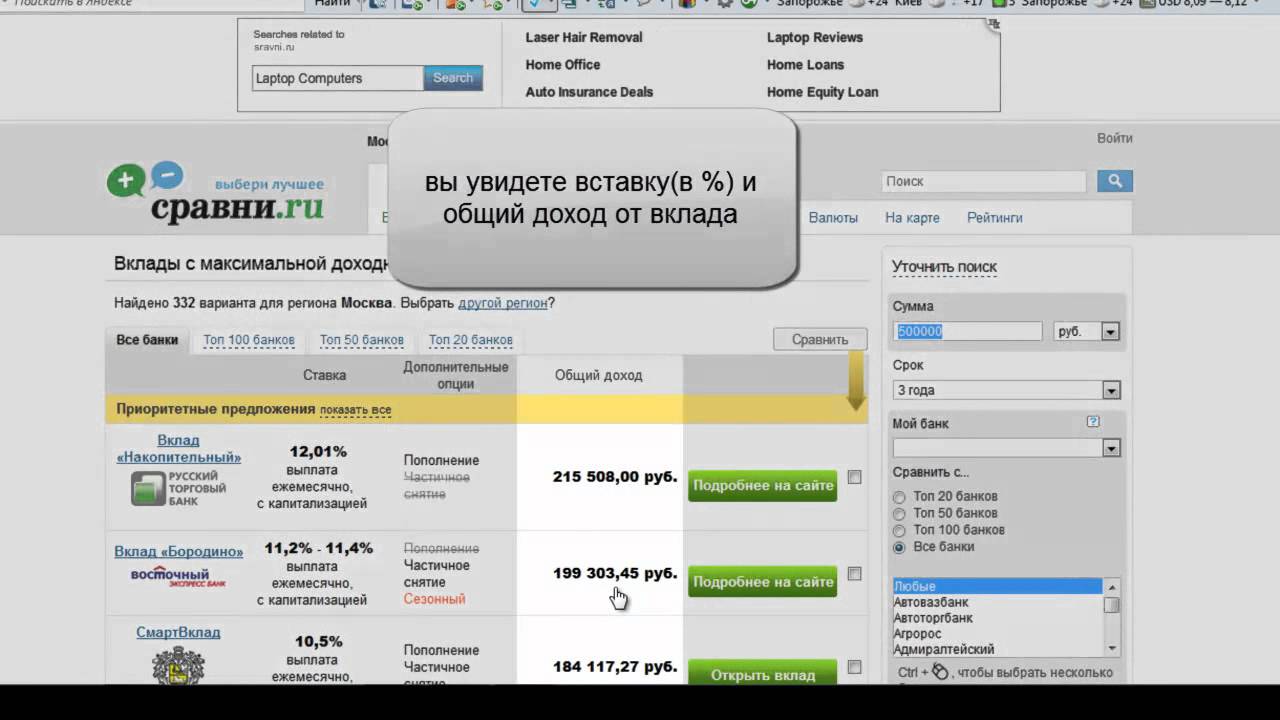1280x720 pixels.
Task: Click the Сезонный option label
Action: [434, 600]
